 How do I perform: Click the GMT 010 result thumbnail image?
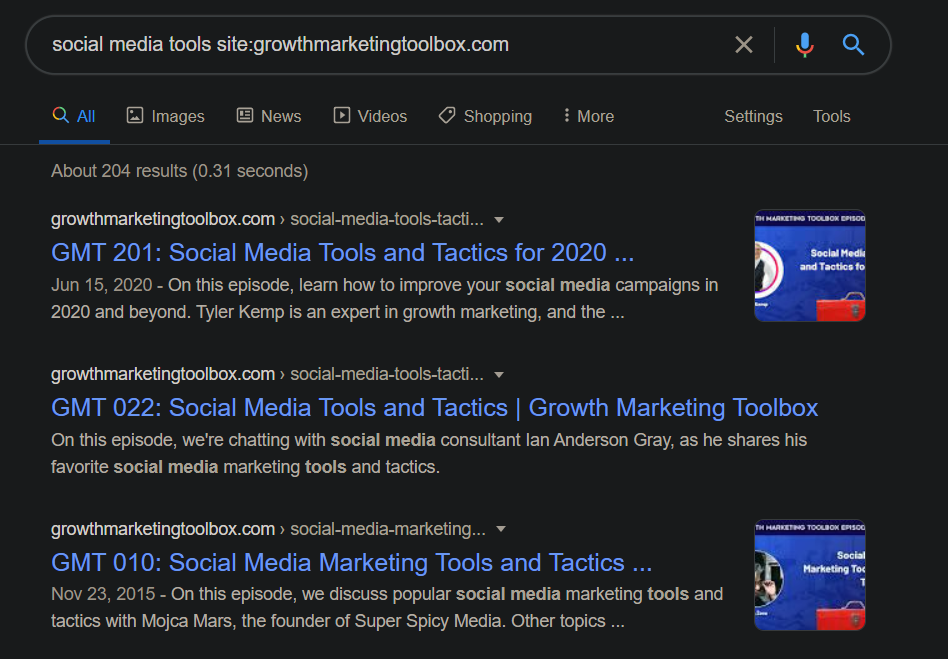point(809,575)
